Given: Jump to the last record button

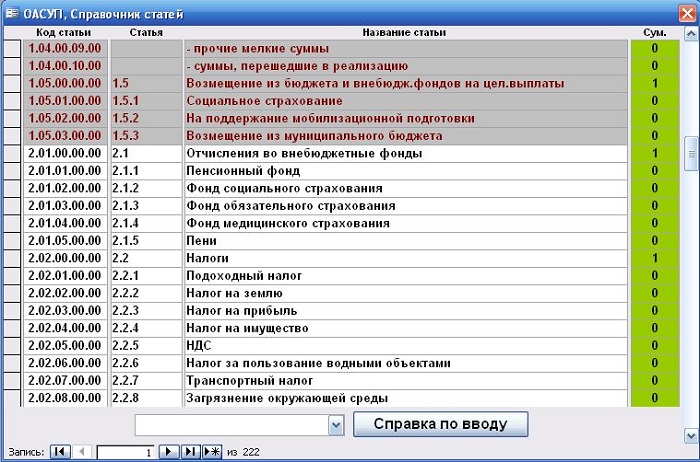Looking at the screenshot, I should tap(190, 452).
